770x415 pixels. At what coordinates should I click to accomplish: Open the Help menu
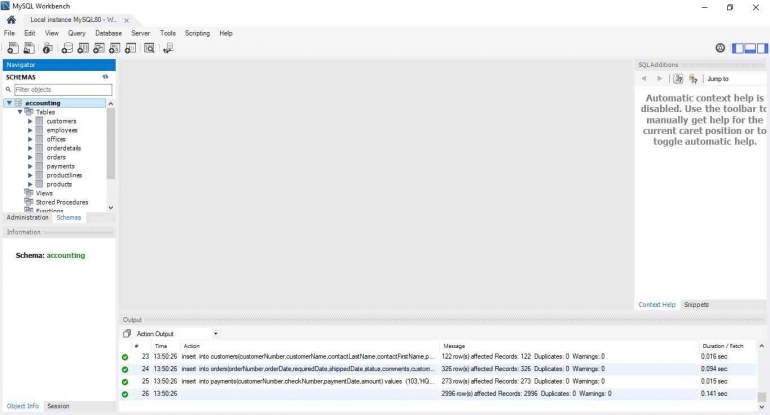(226, 33)
